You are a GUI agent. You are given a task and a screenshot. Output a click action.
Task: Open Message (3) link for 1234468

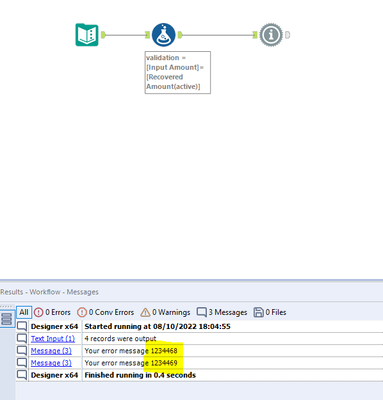click(51, 351)
